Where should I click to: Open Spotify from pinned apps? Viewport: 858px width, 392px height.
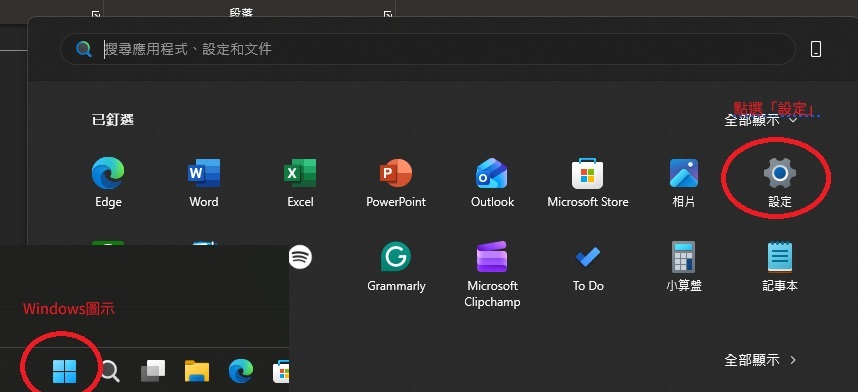coord(300,257)
